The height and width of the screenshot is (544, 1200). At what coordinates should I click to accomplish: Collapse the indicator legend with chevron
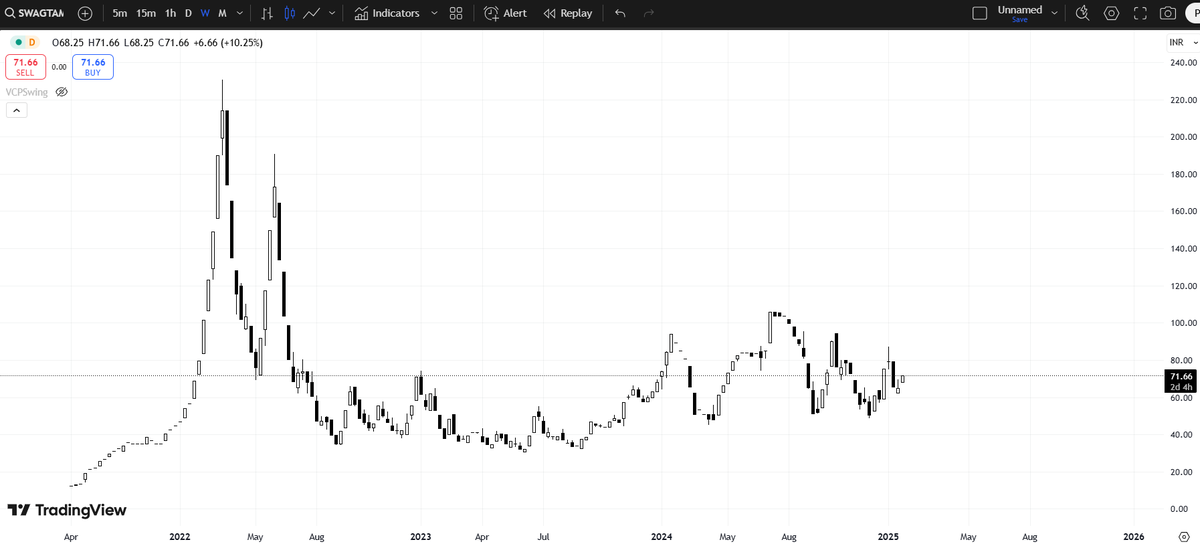(16, 110)
